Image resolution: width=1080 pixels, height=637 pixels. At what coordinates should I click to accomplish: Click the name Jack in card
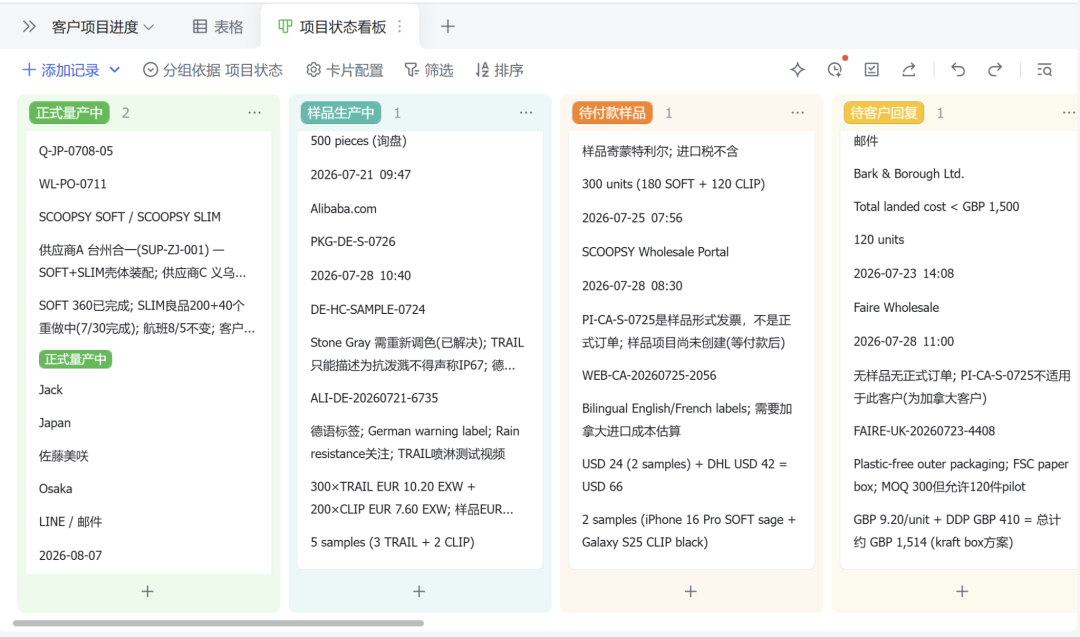pos(50,390)
